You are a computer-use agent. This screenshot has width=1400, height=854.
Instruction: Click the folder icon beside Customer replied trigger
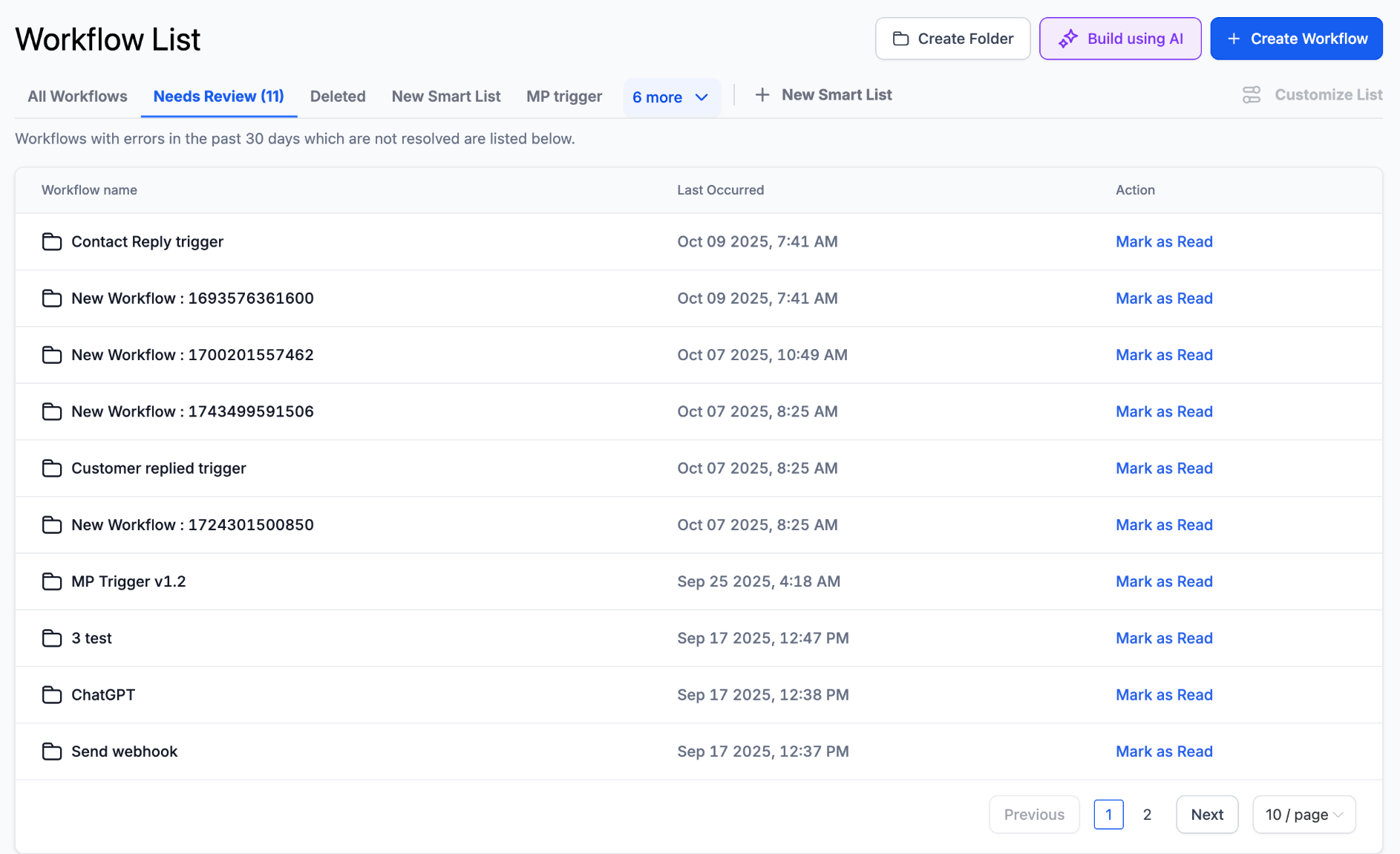(52, 469)
